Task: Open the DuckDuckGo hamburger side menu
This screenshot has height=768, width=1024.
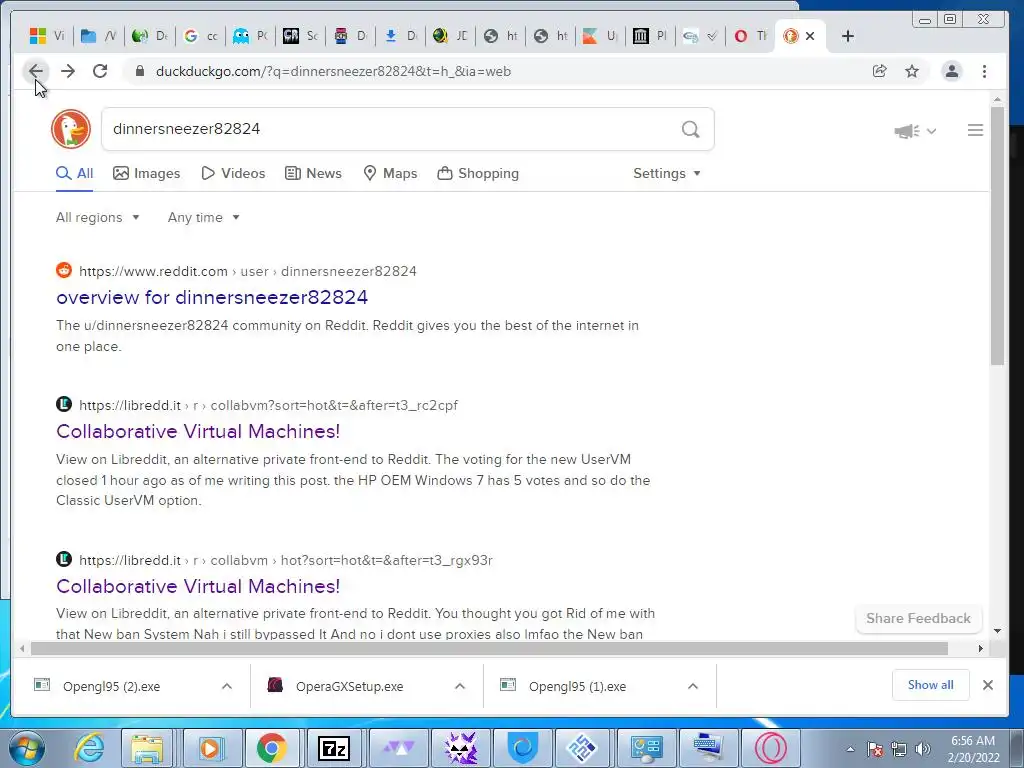Action: (975, 130)
